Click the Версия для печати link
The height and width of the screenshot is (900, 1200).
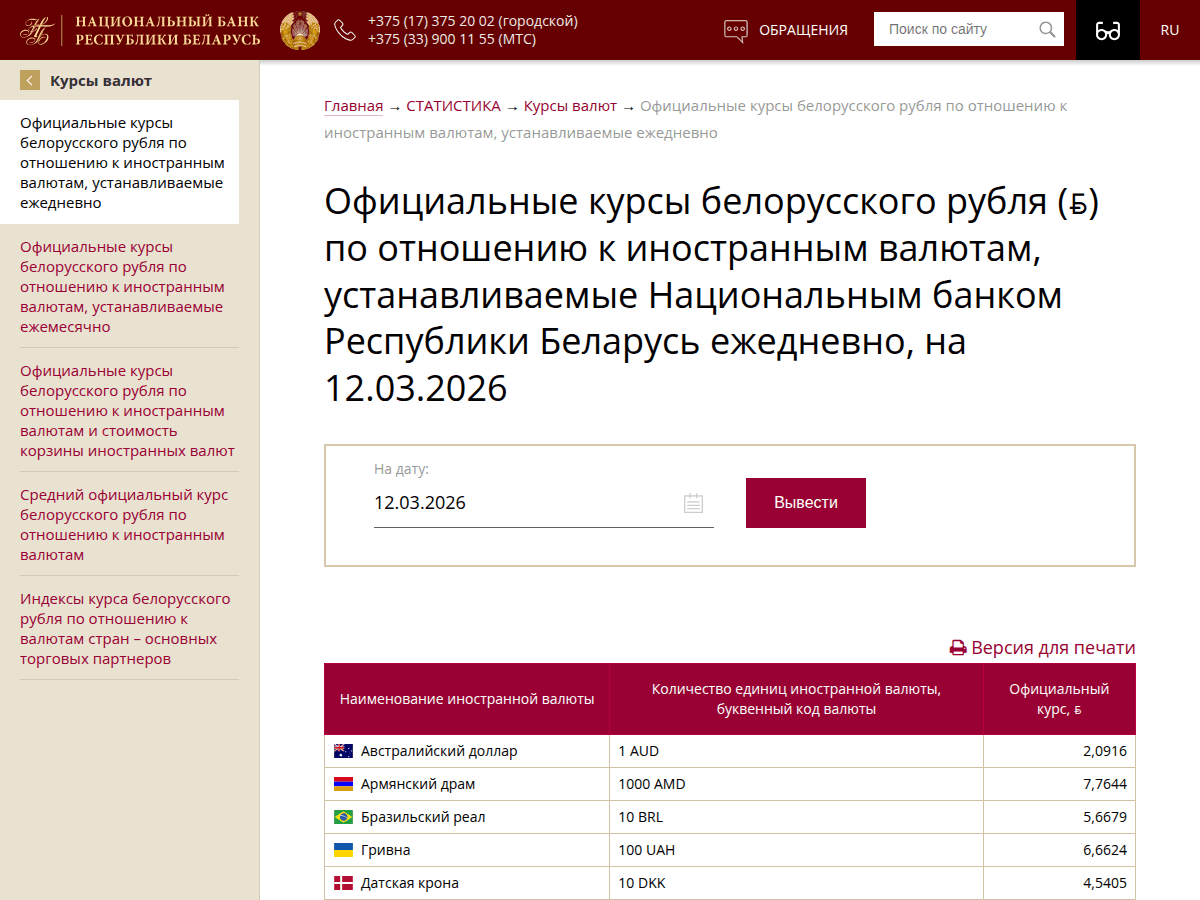point(1042,648)
